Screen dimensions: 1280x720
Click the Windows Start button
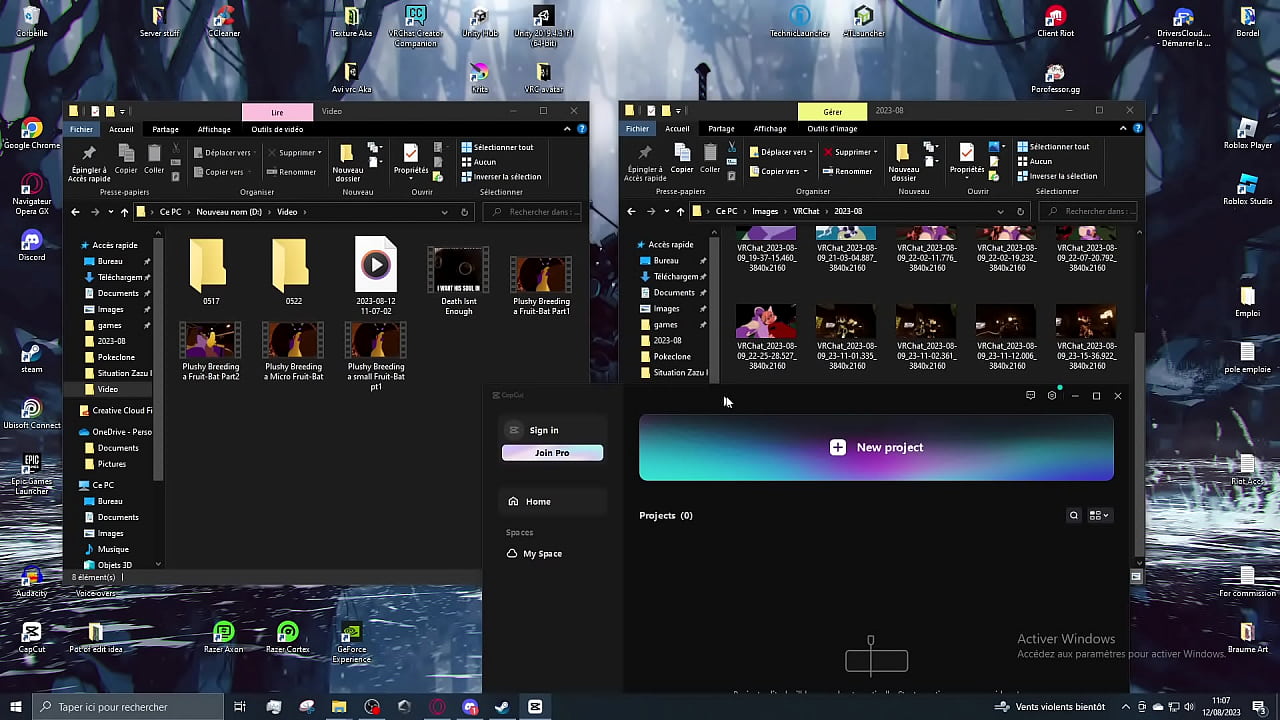15,707
